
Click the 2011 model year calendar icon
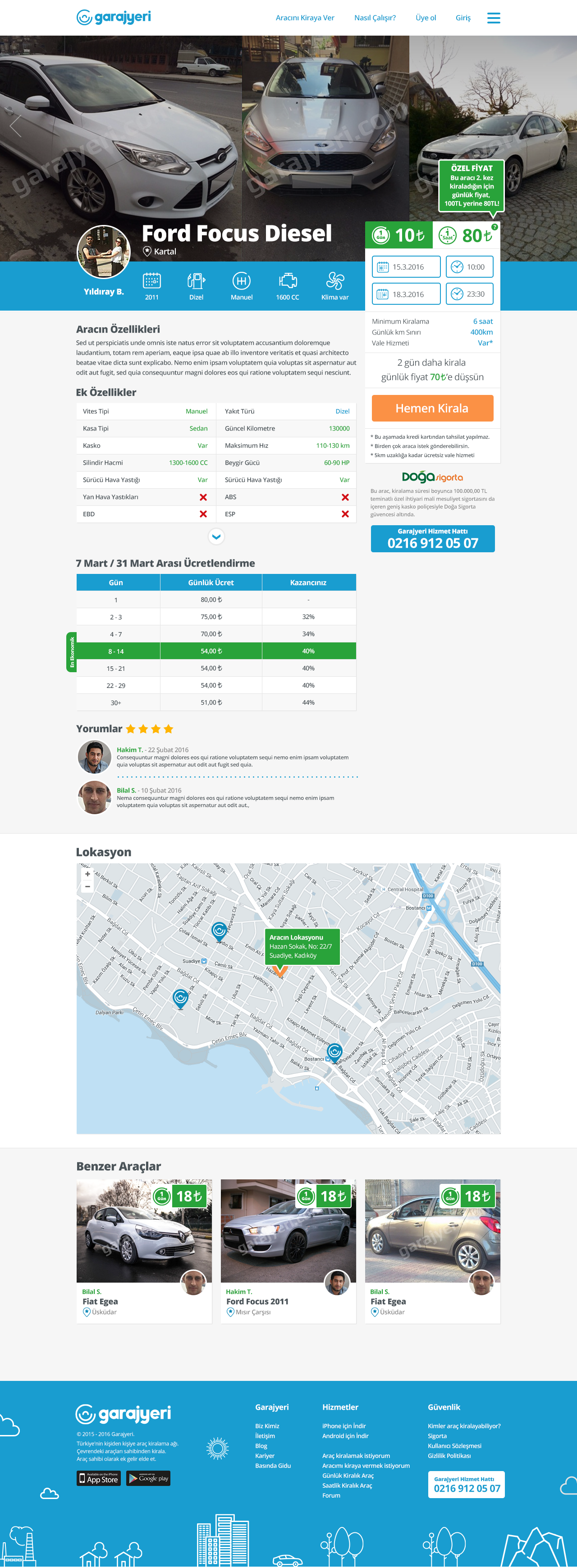[151, 280]
